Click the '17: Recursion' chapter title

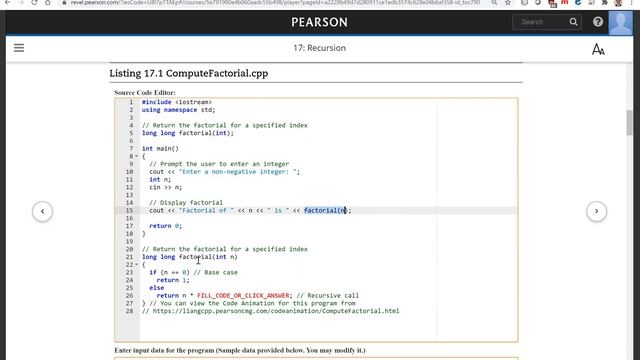pyautogui.click(x=319, y=48)
